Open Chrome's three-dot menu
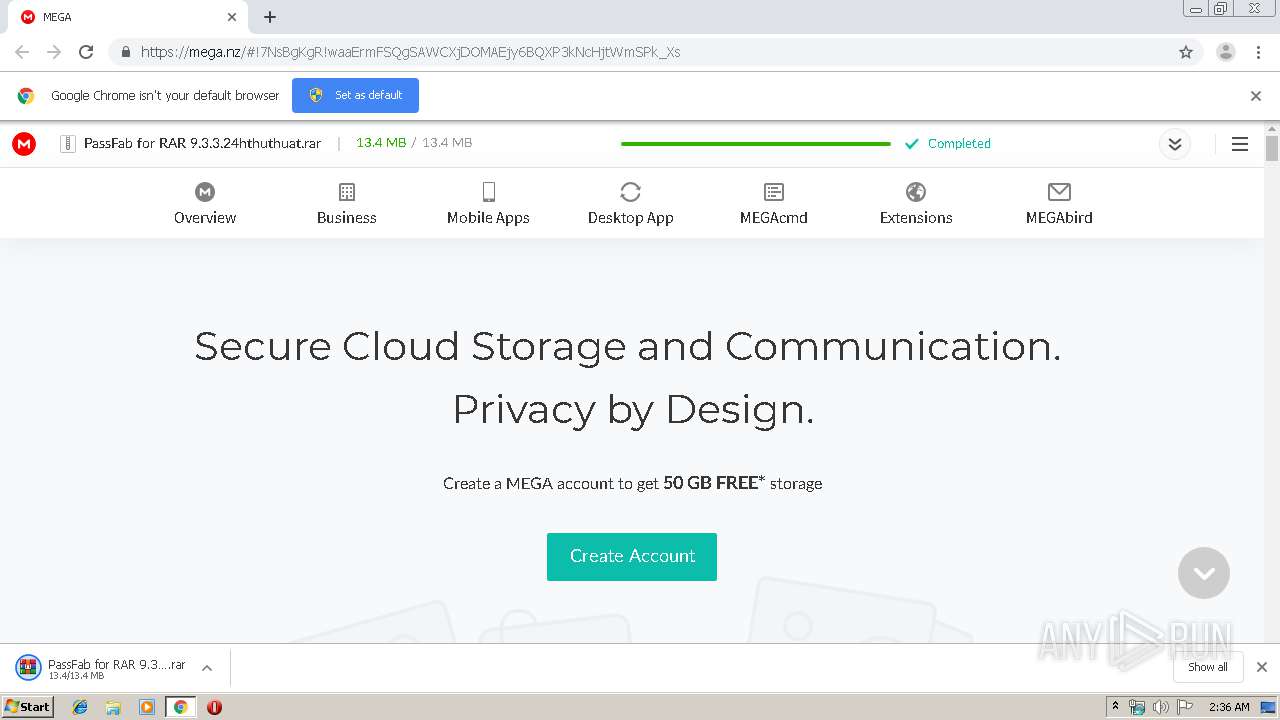The width and height of the screenshot is (1280, 720). coord(1259,52)
